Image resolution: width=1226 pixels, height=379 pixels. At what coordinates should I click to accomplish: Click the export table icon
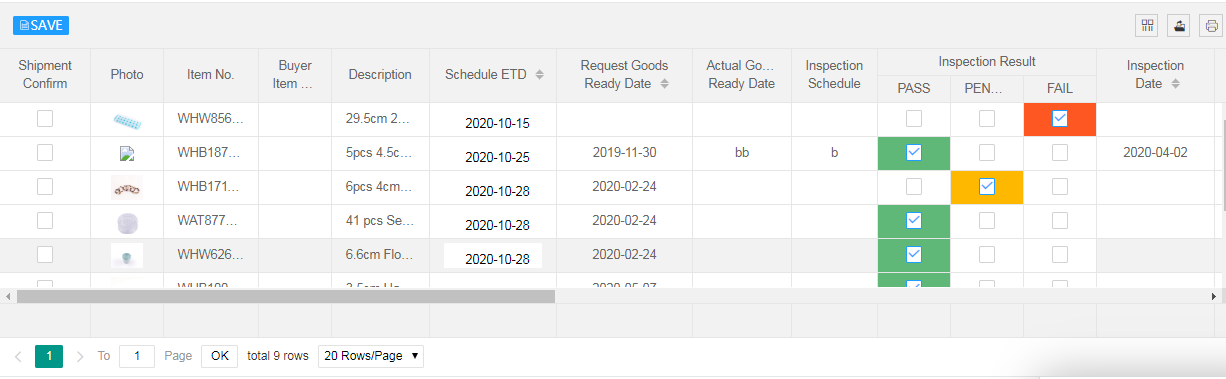click(x=1180, y=26)
